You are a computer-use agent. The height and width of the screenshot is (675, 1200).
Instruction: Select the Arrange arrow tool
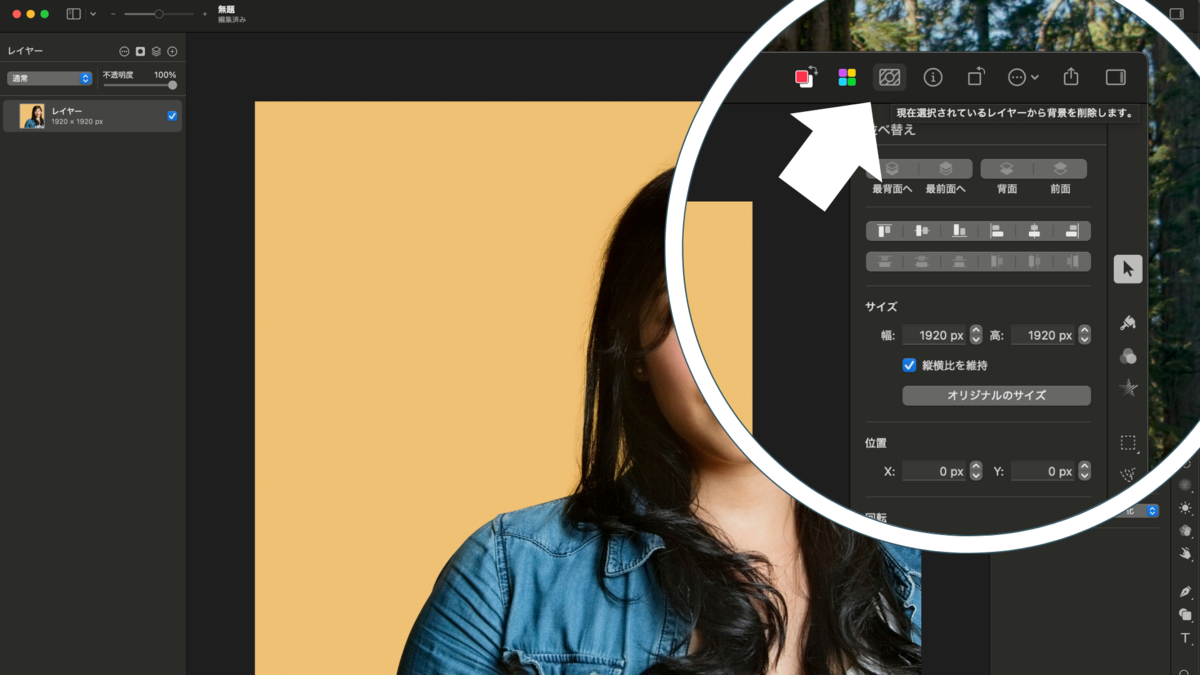[1128, 268]
